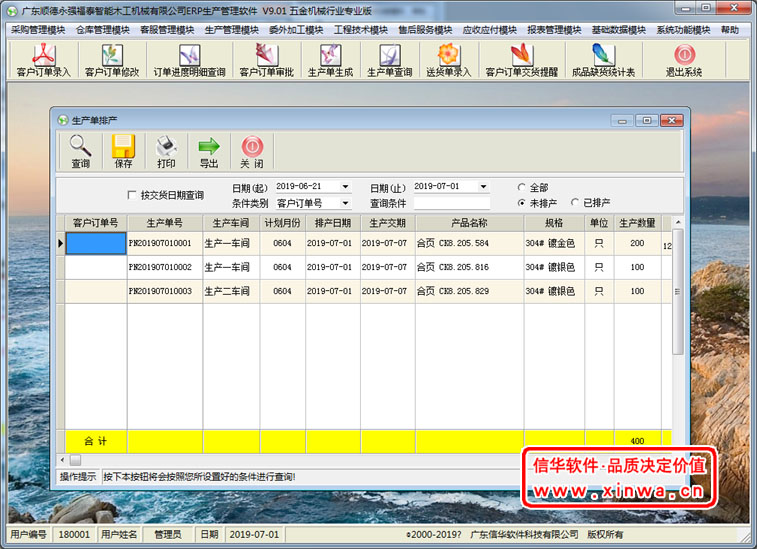The image size is (757, 549).
Task: Click user ID 180001 in status bar
Action: (74, 535)
